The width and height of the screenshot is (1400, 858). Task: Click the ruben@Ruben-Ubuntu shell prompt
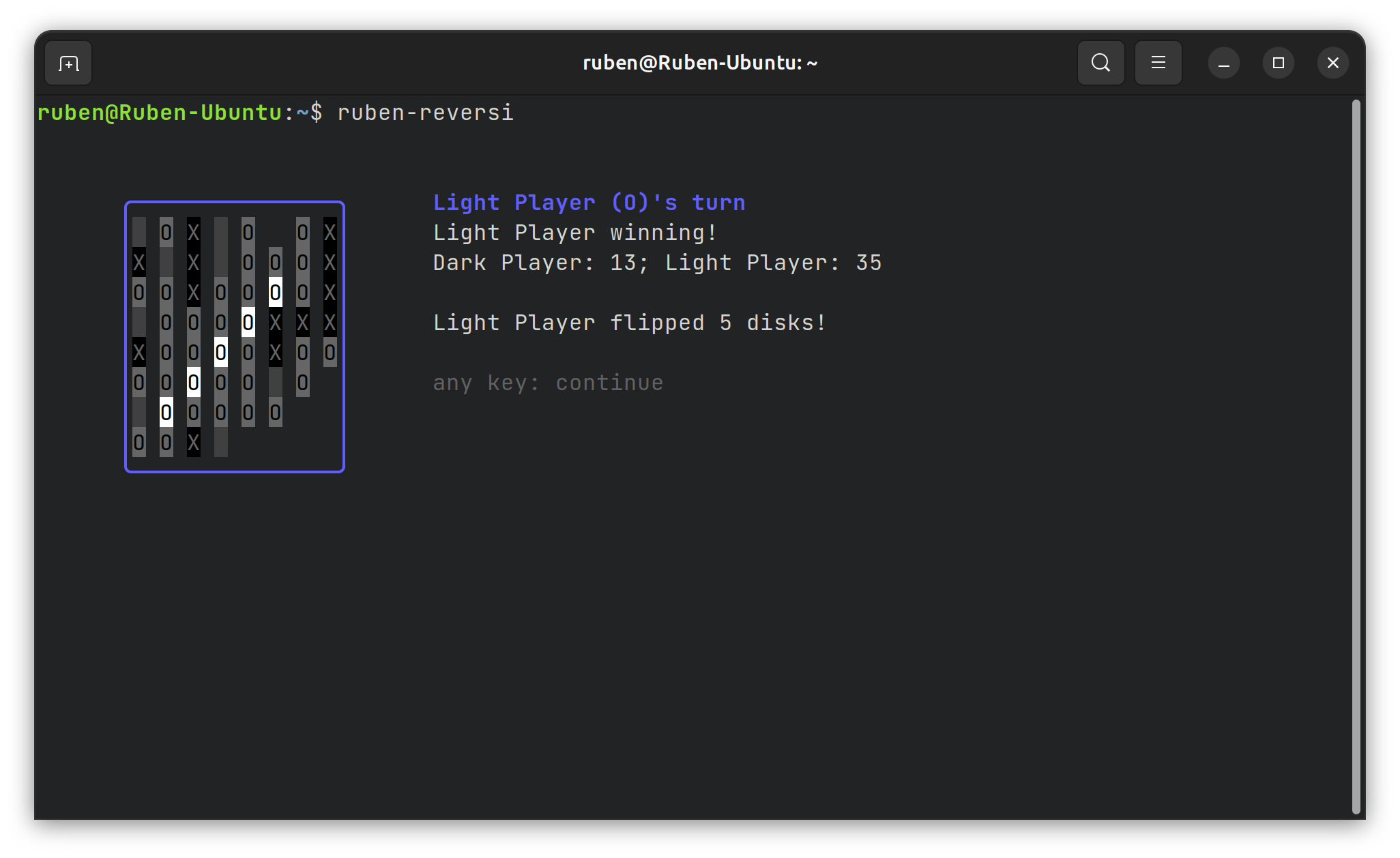(x=158, y=113)
